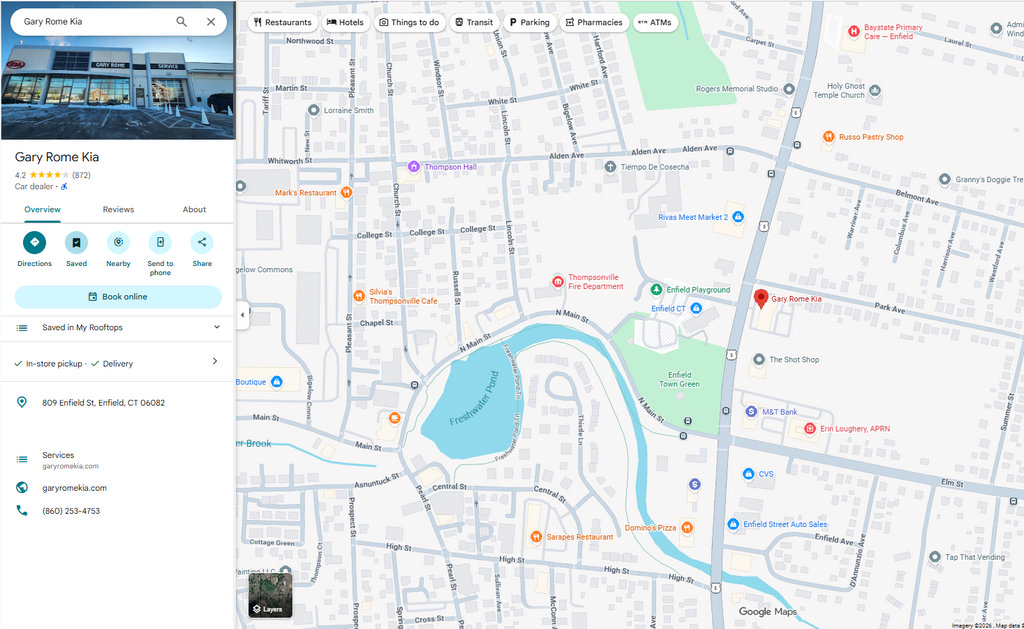Click the Share icon
Image resolution: width=1024 pixels, height=629 pixels.
coord(202,242)
